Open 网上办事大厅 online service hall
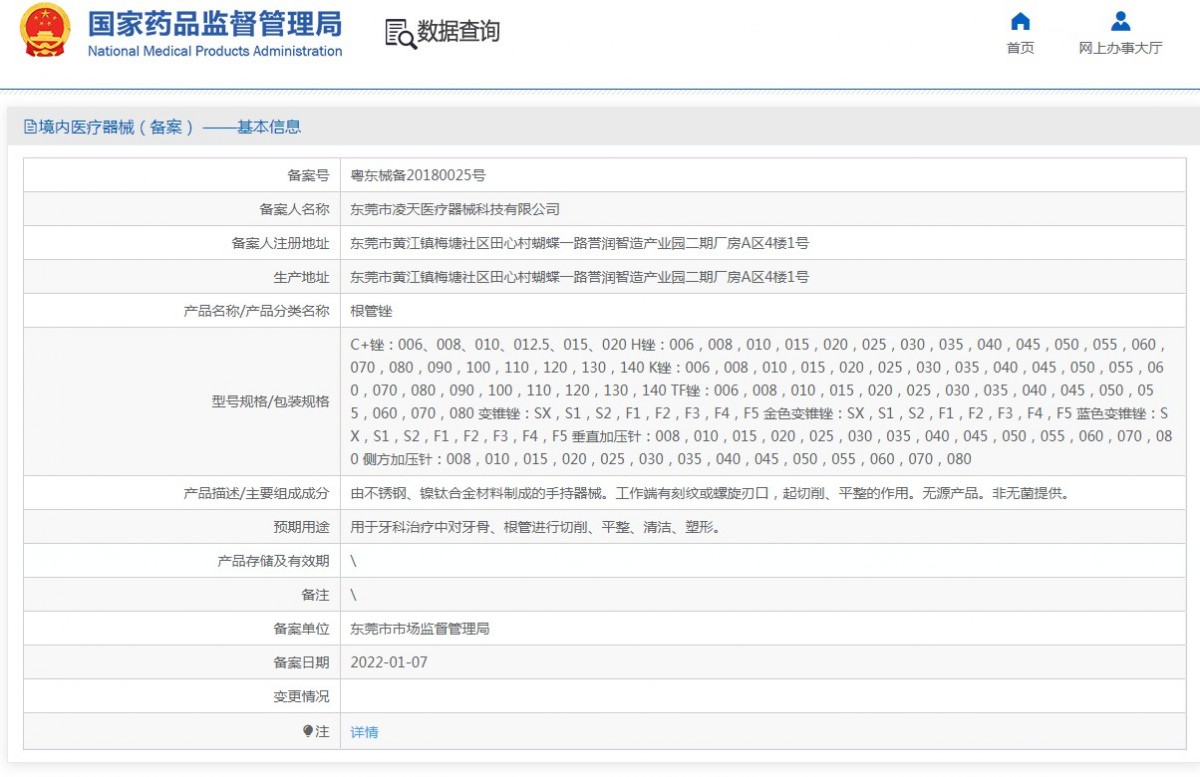 click(1120, 48)
